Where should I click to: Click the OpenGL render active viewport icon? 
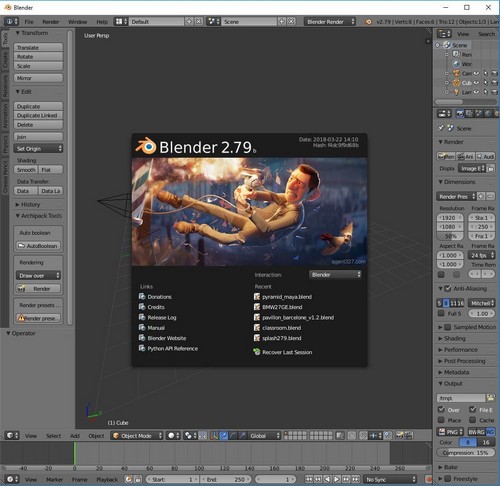click(399, 435)
